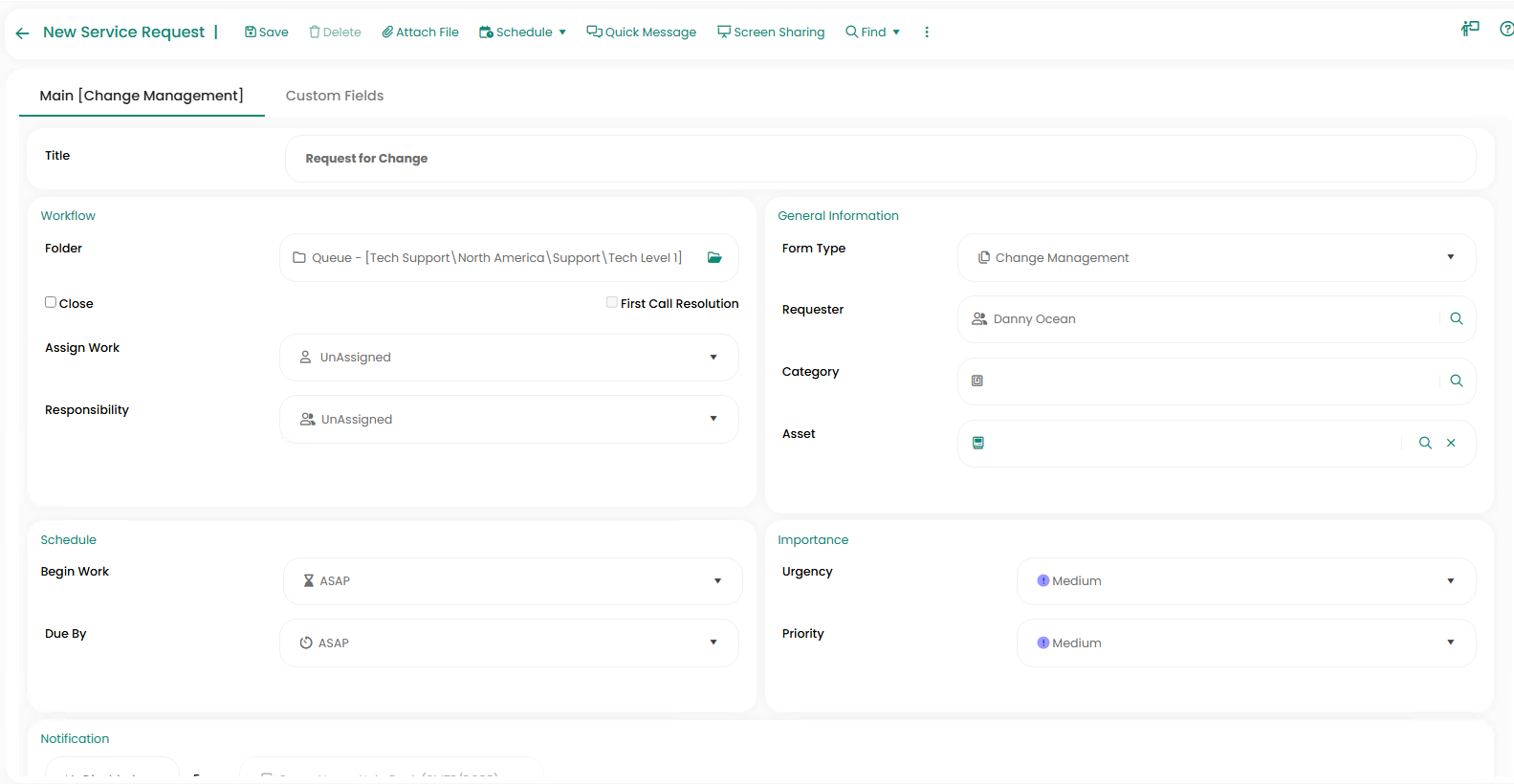Open the three-dot more options menu
Viewport: 1514px width, 784px height.
pyautogui.click(x=927, y=33)
